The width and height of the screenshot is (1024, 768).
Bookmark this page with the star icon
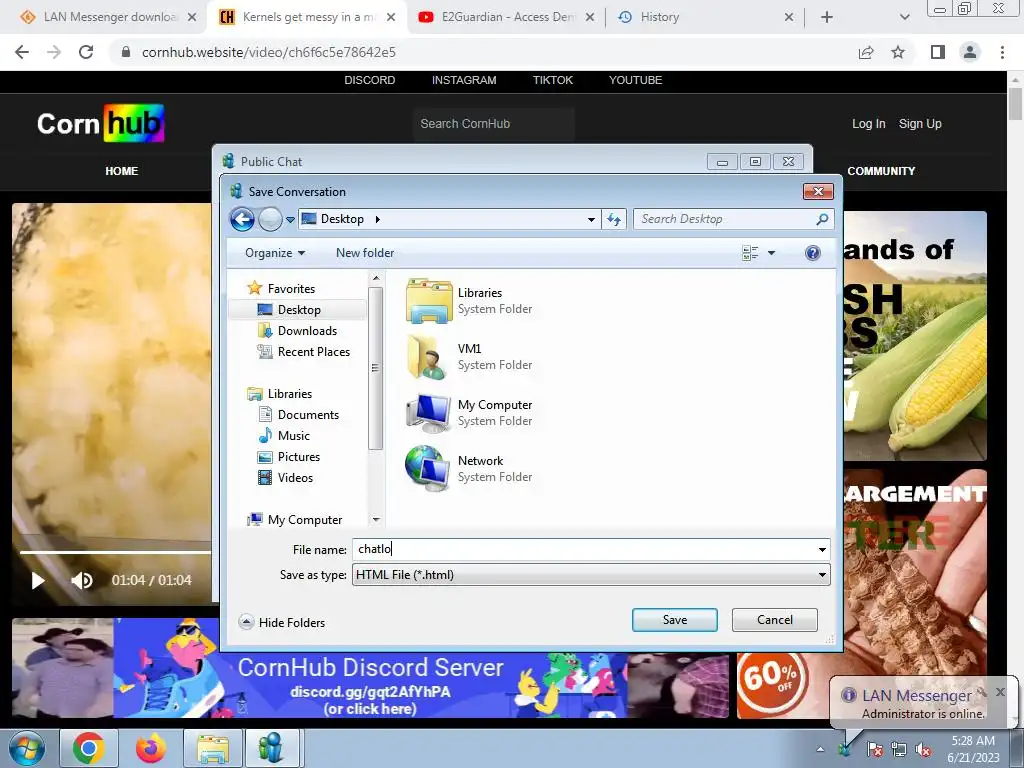coord(898,52)
